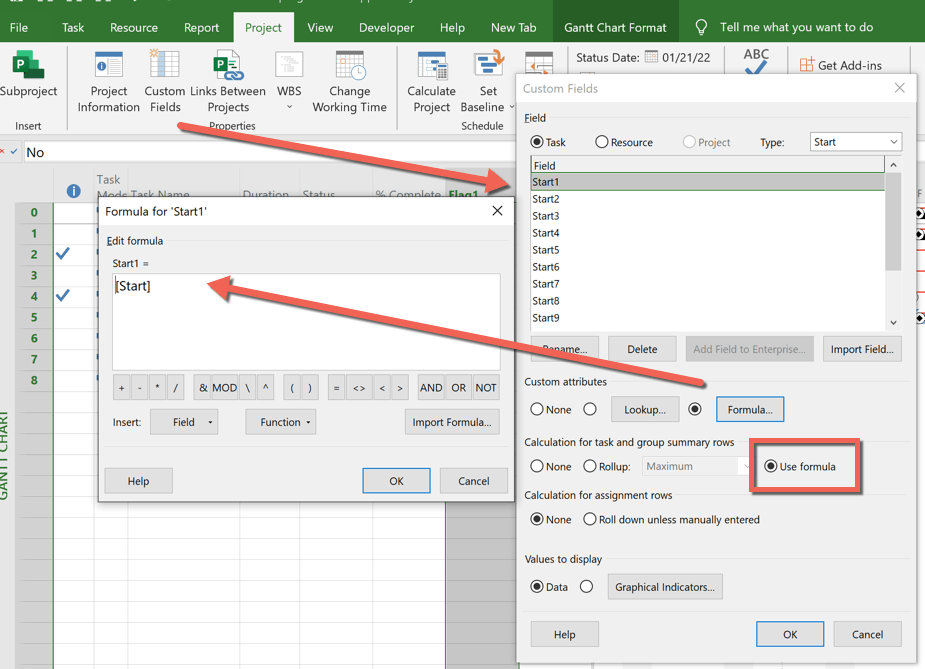Image resolution: width=925 pixels, height=669 pixels.
Task: Open the Insert Function dropdown
Action: pos(281,422)
